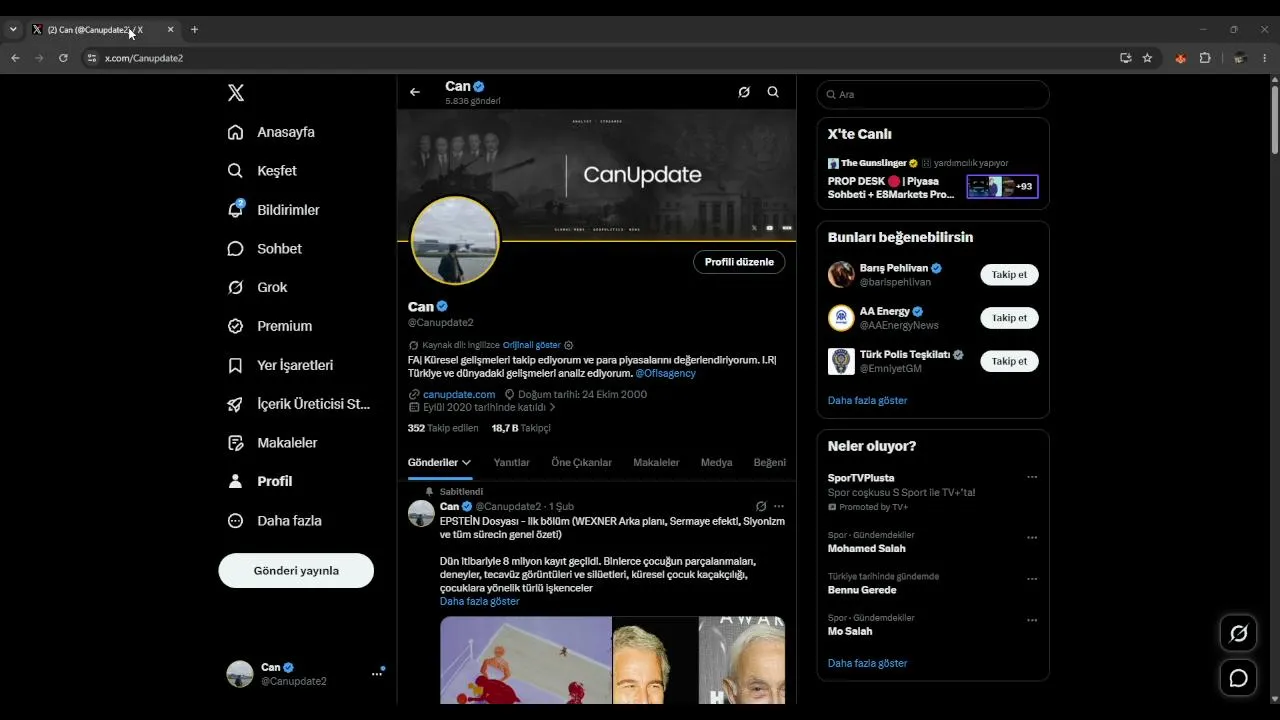Show more suggestions under Bunları beğenebilirsin
1280x720 pixels.
tap(868, 401)
